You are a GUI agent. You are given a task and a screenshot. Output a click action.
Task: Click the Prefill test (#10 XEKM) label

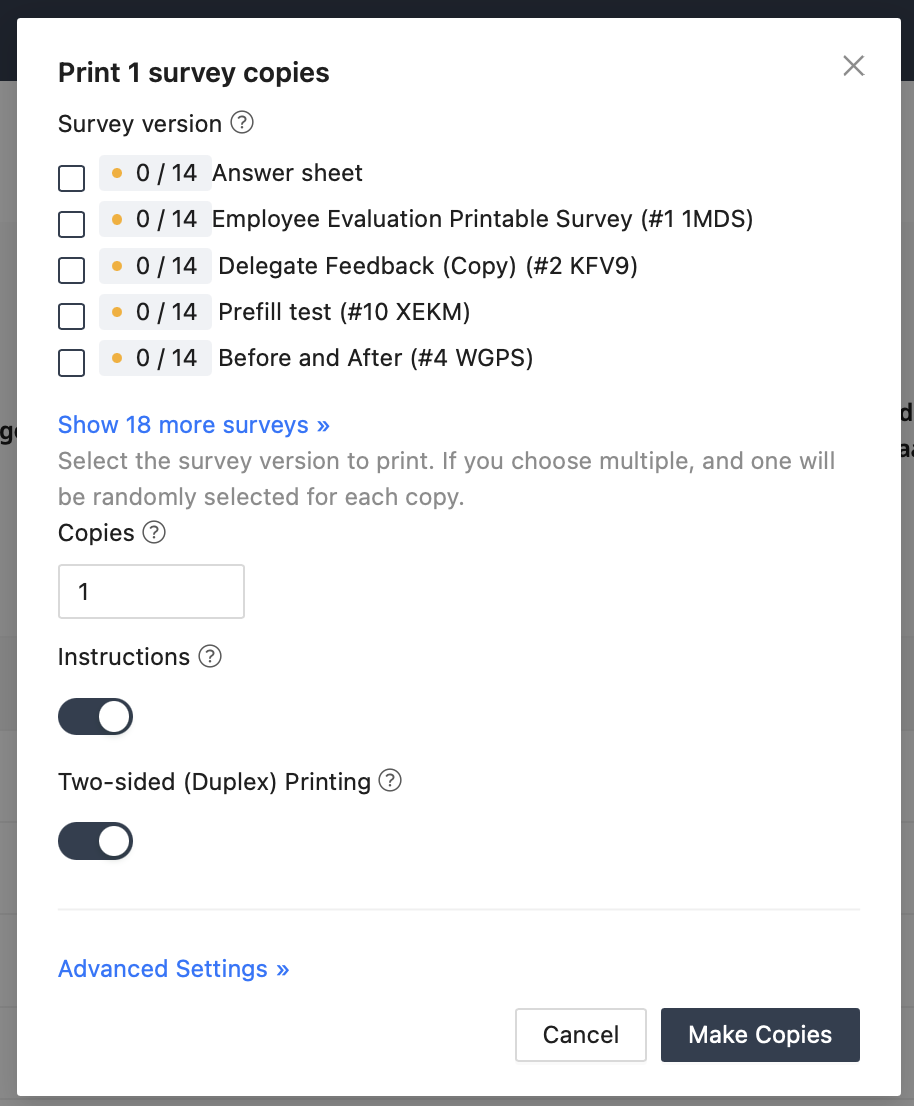(x=344, y=312)
